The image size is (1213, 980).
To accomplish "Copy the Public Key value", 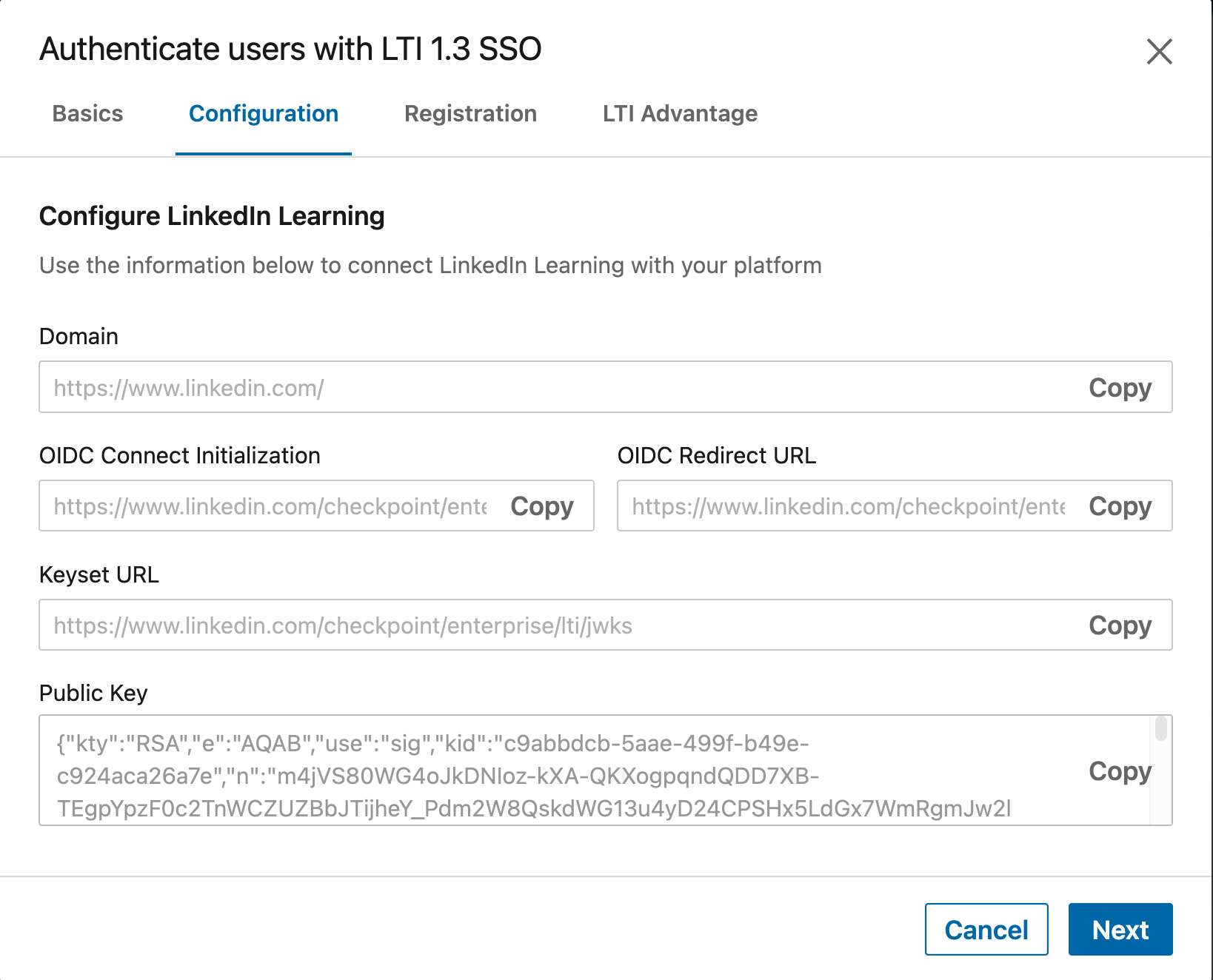I will click(x=1119, y=772).
